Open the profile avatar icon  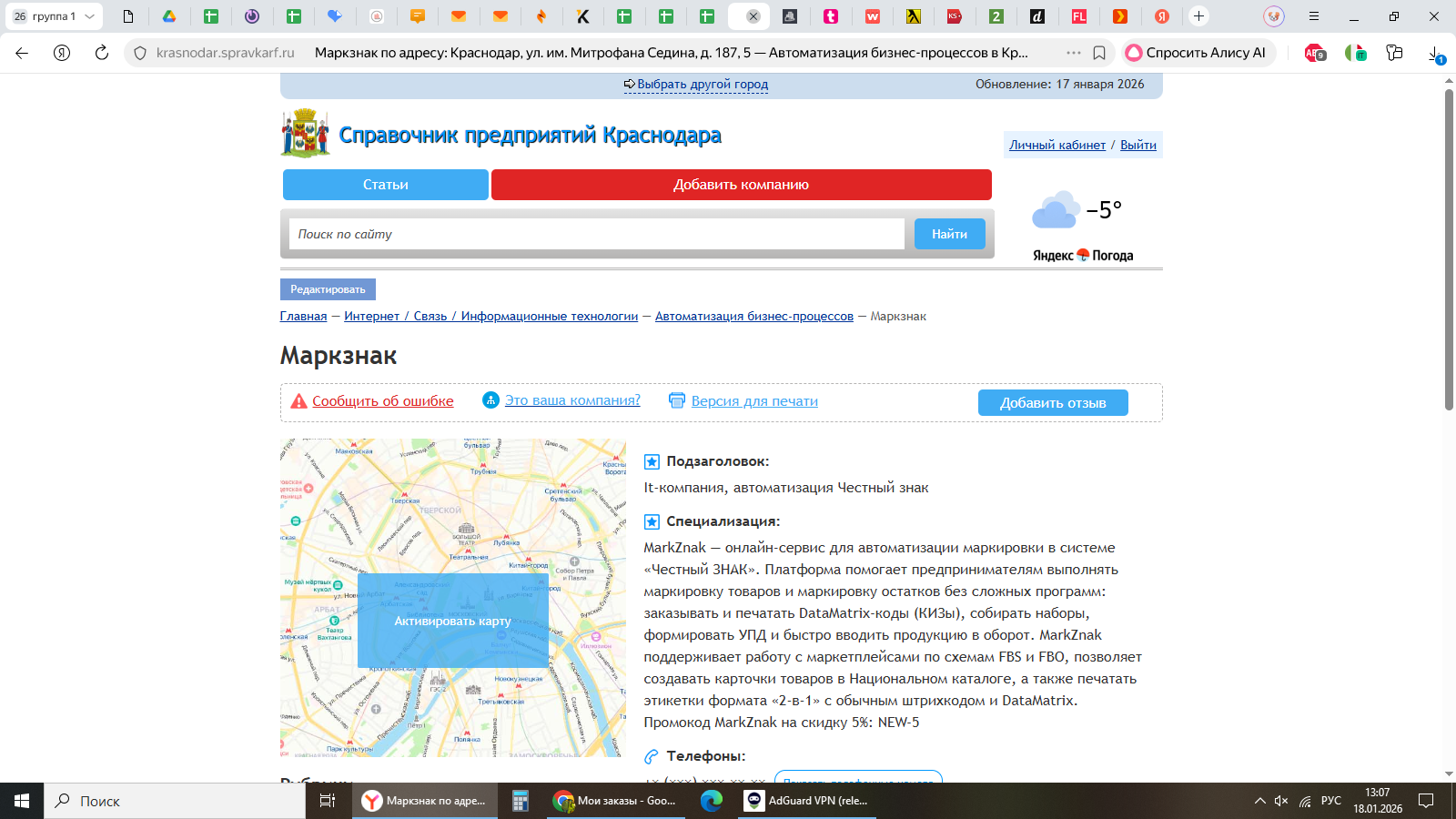[1274, 16]
